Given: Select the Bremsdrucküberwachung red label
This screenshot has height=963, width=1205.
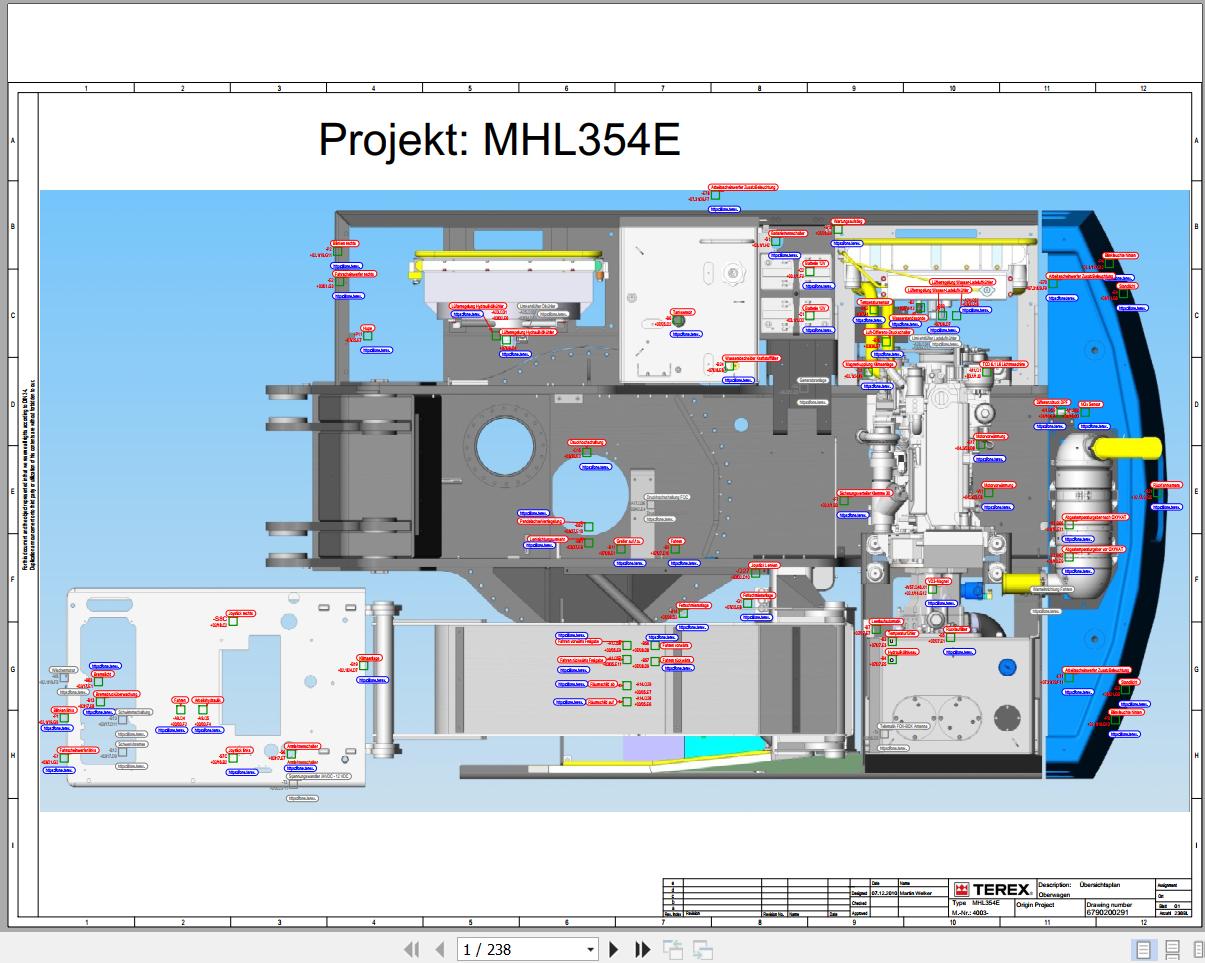Looking at the screenshot, I should [117, 694].
